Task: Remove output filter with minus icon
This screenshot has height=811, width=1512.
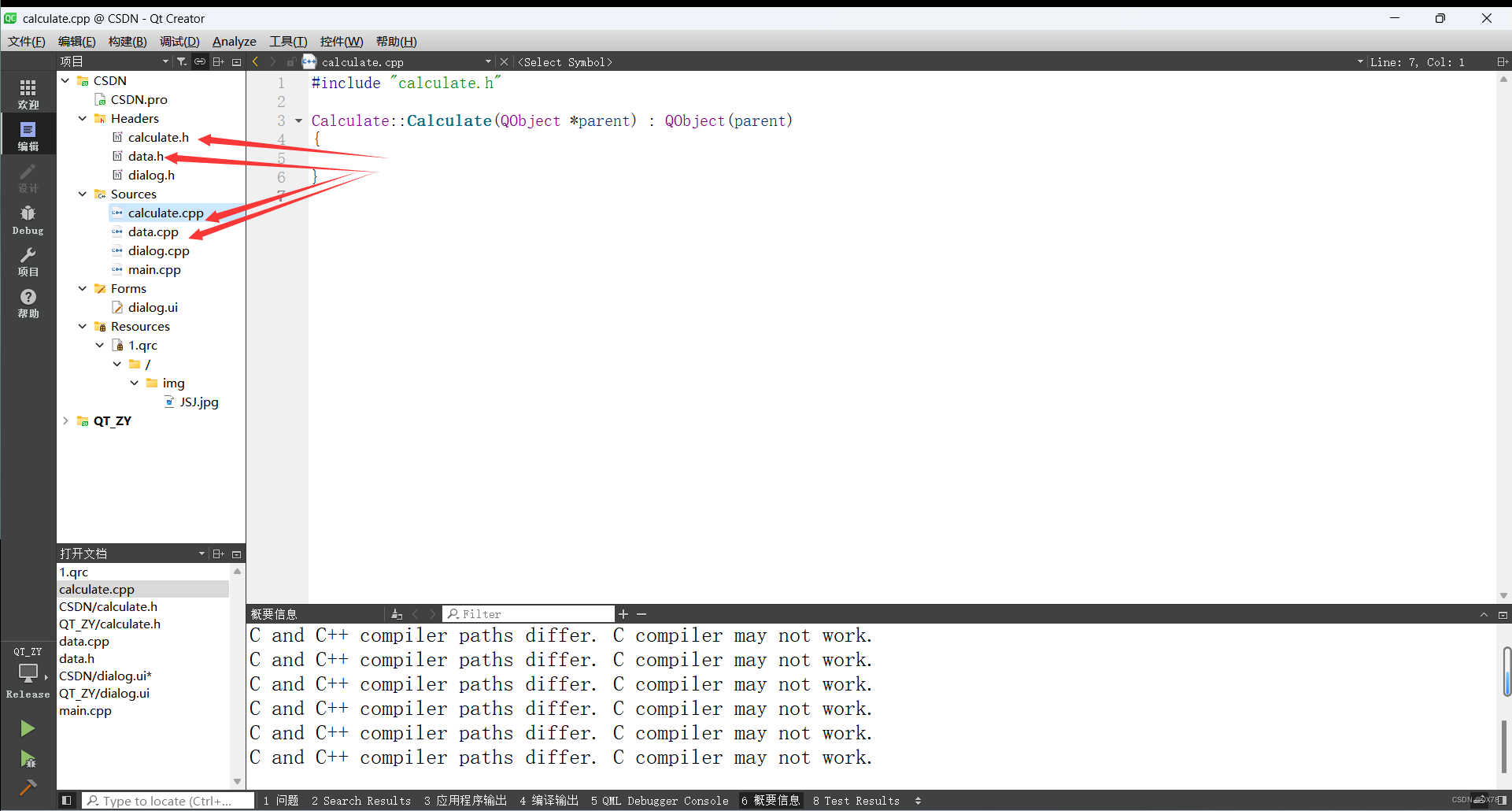Action: pos(641,614)
